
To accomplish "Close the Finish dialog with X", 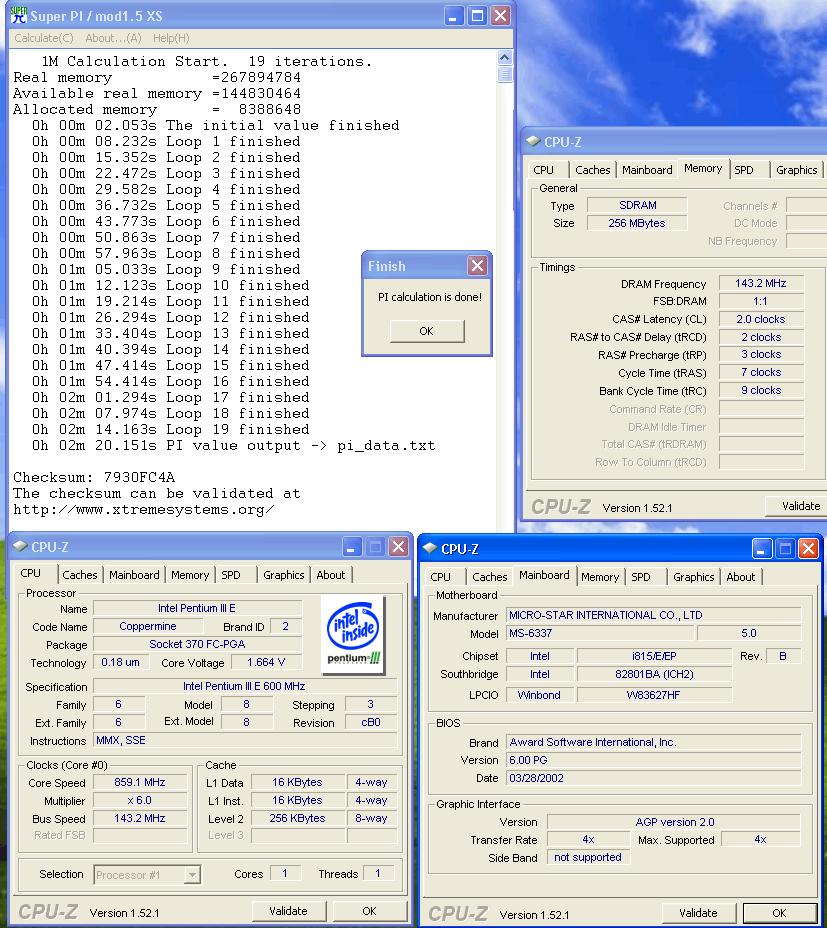I will 477,265.
